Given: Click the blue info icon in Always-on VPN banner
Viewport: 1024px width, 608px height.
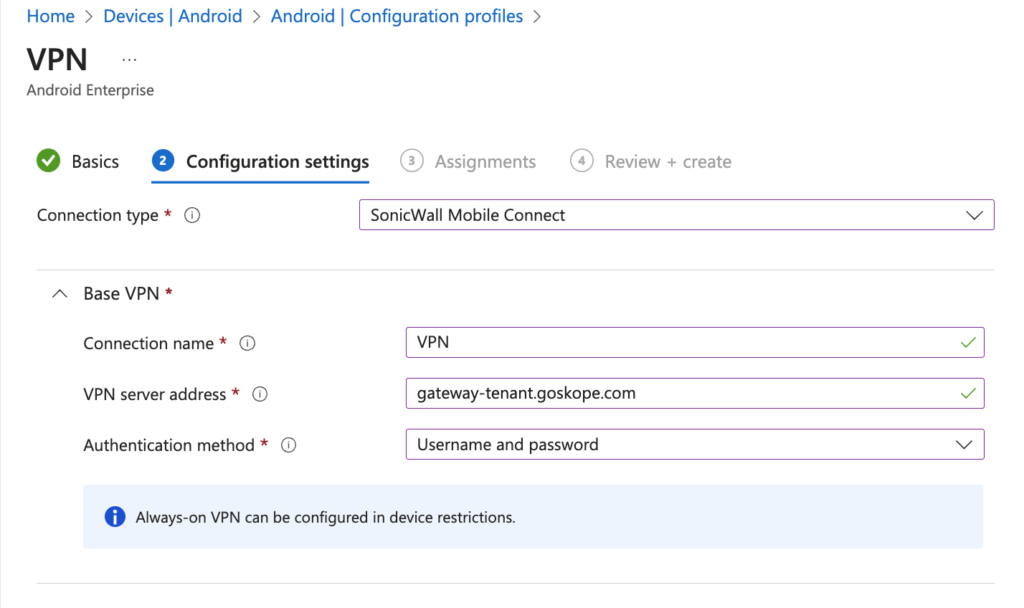Looking at the screenshot, I should click(x=115, y=517).
